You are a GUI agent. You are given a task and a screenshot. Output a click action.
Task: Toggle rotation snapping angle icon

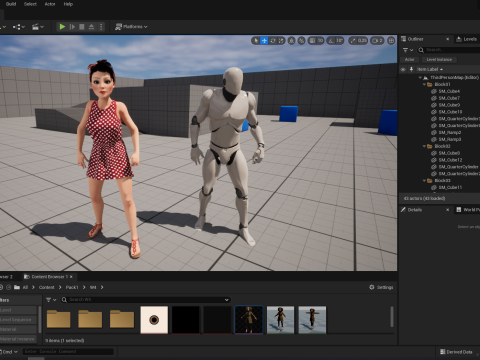click(331, 41)
